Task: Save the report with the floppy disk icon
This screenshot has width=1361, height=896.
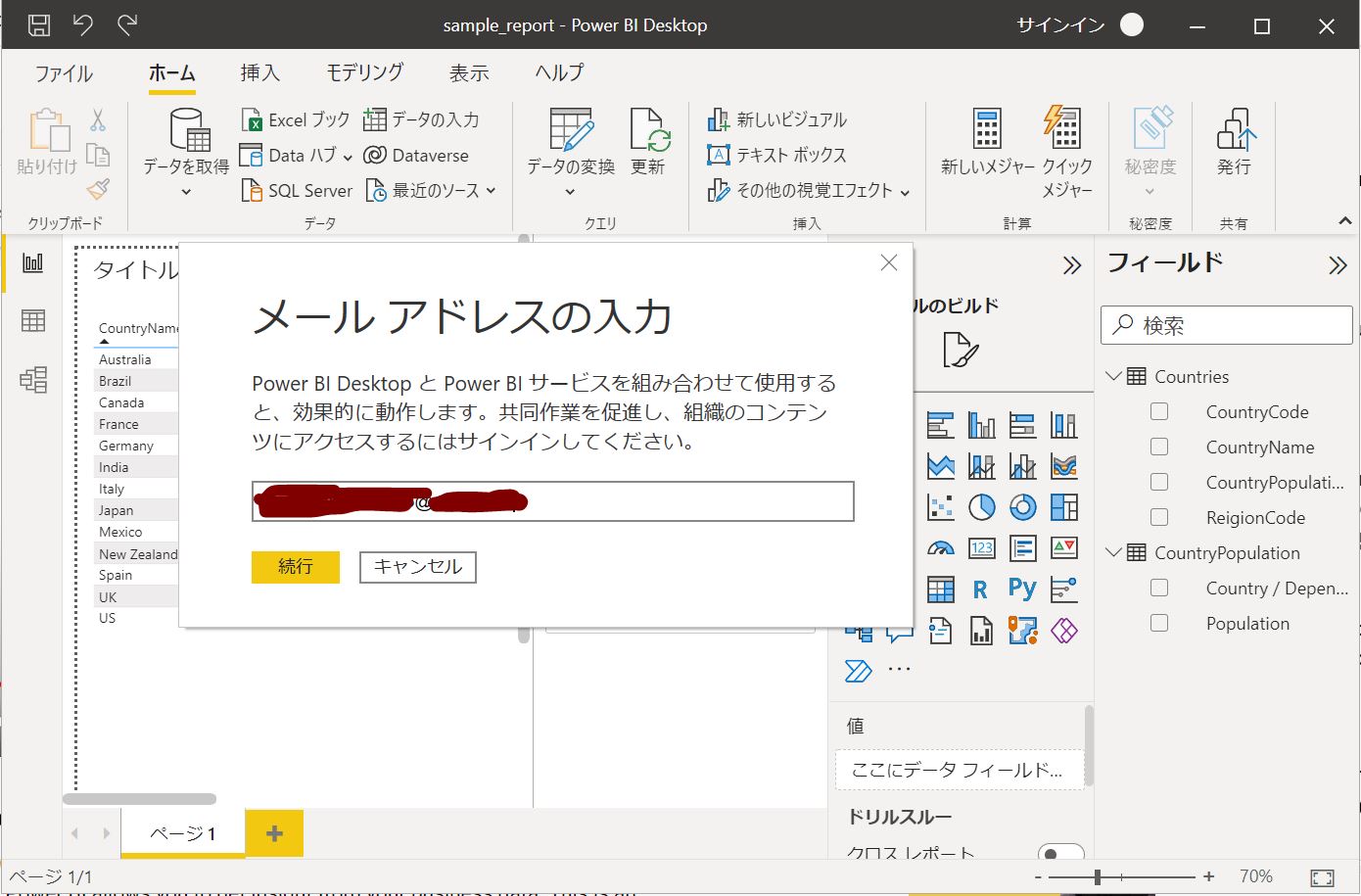Action: 39,25
